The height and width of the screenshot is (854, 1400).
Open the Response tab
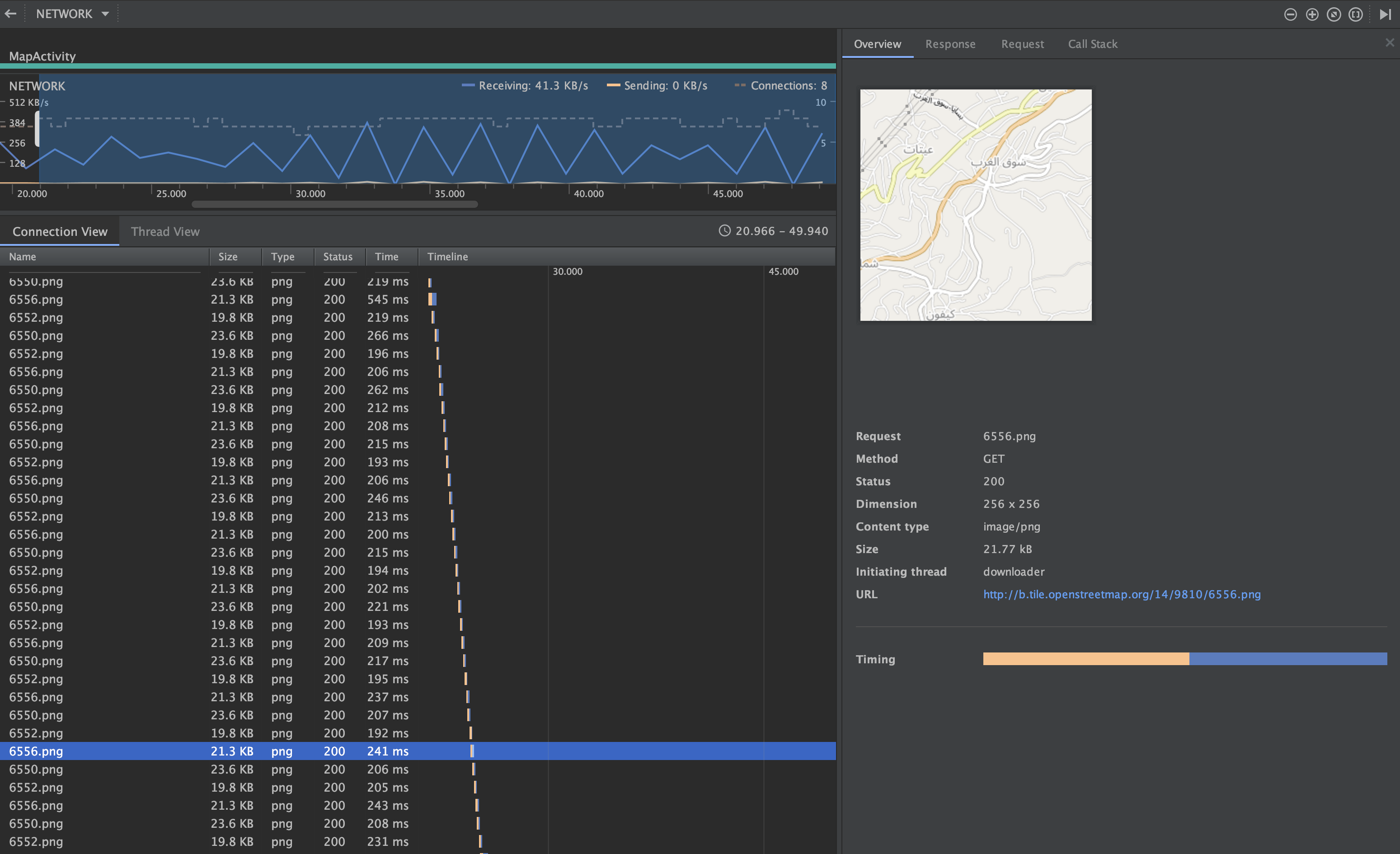(x=950, y=44)
